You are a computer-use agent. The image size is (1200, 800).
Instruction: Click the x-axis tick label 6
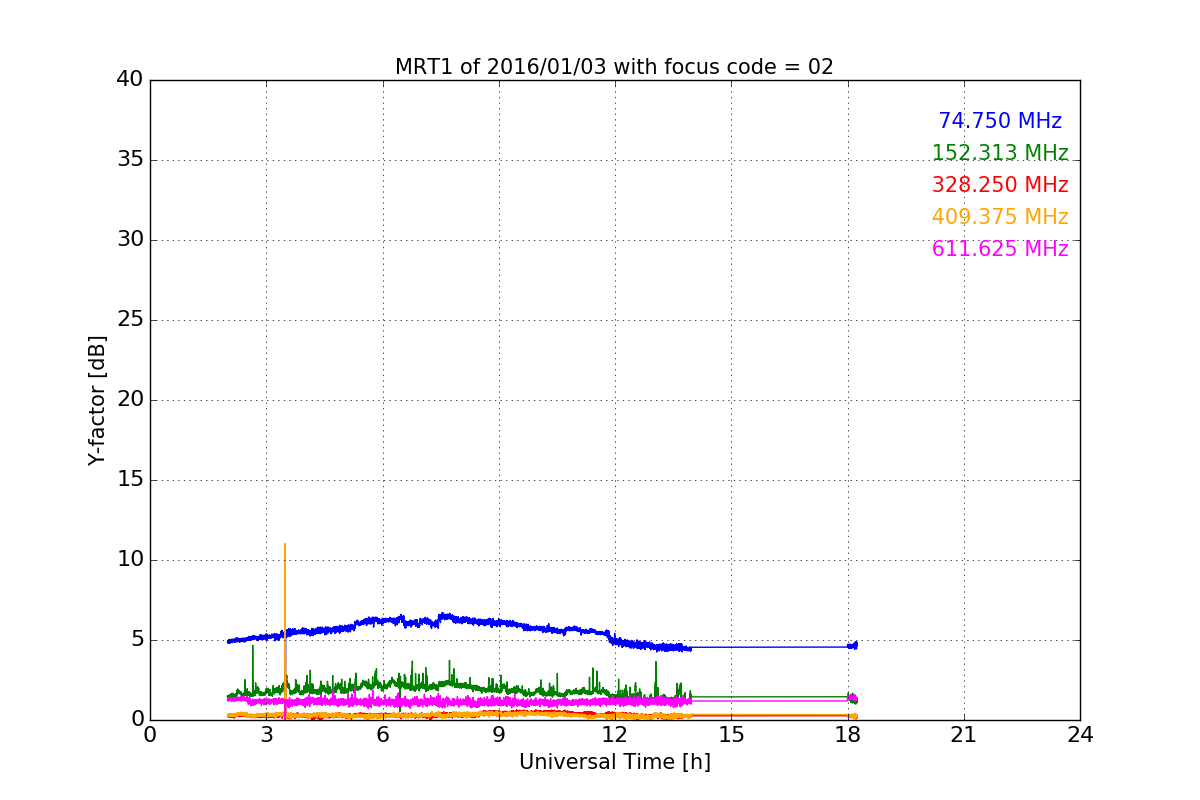[383, 735]
